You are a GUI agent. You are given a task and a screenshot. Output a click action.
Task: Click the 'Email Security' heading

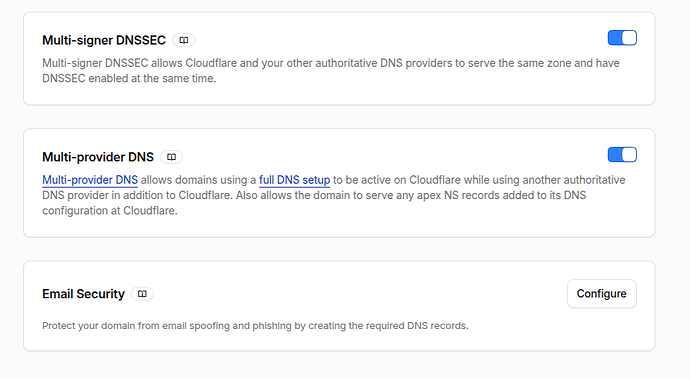pyautogui.click(x=84, y=294)
